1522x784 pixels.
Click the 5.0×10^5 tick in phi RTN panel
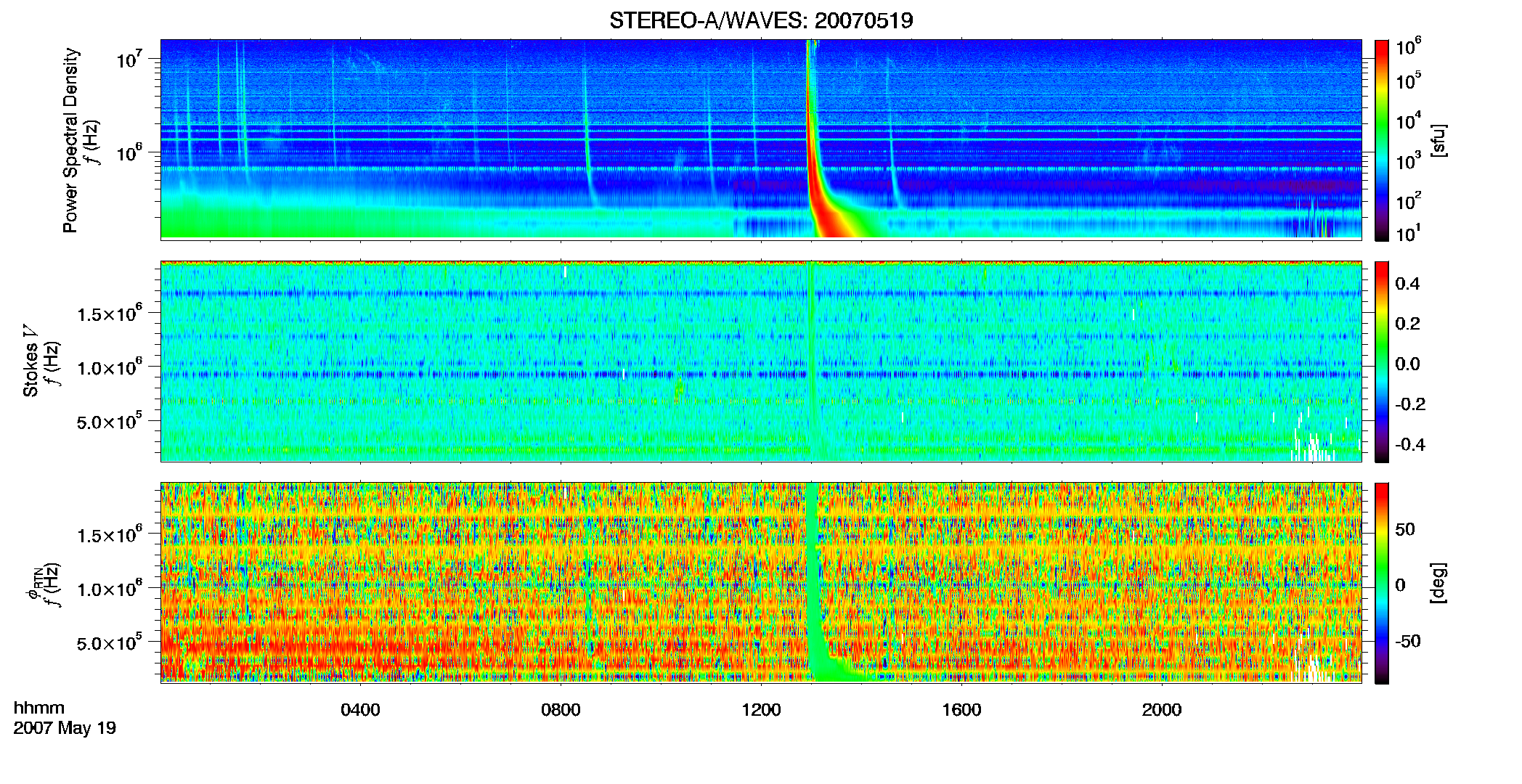point(110,642)
